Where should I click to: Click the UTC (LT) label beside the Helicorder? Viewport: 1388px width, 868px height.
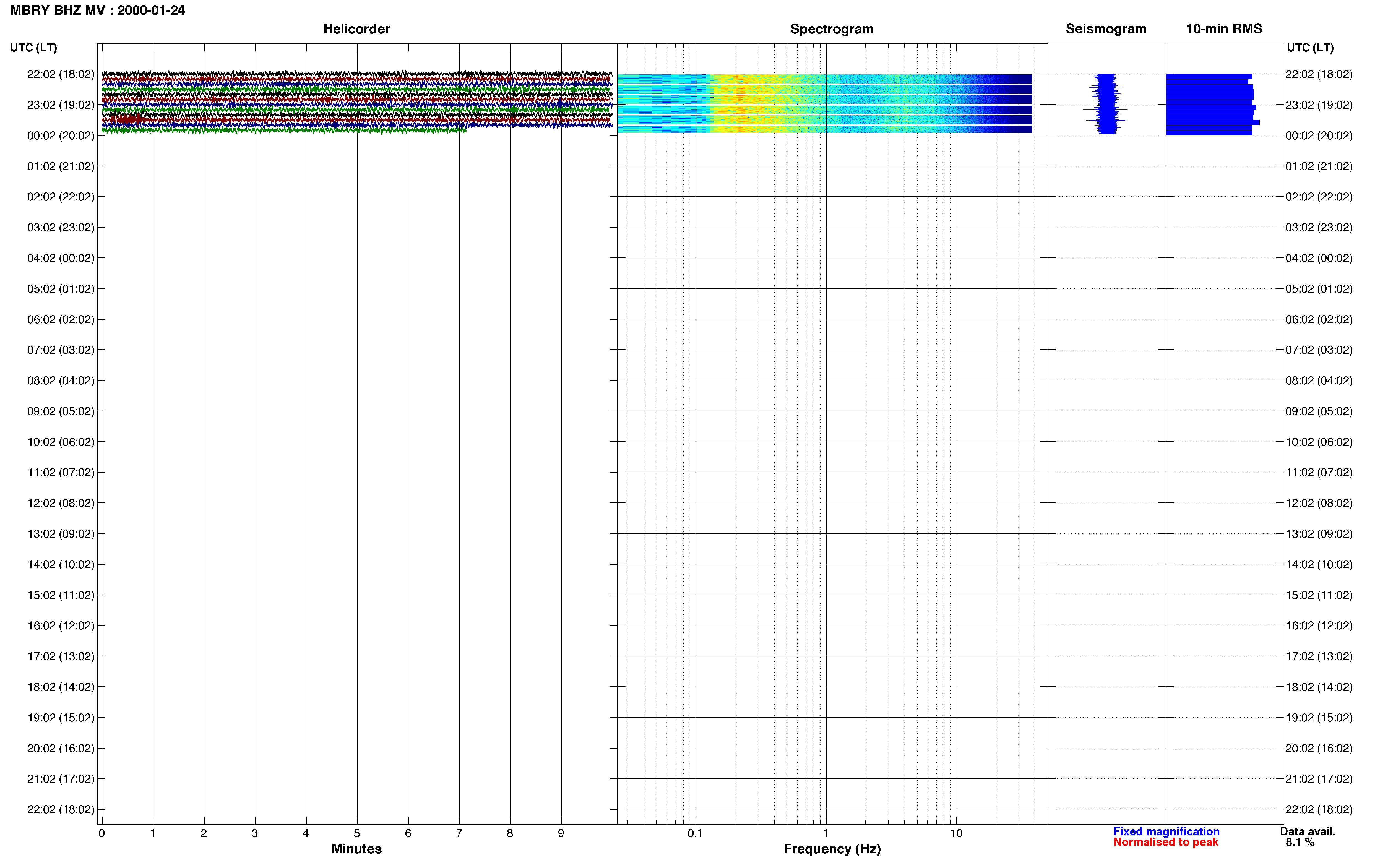pos(34,48)
